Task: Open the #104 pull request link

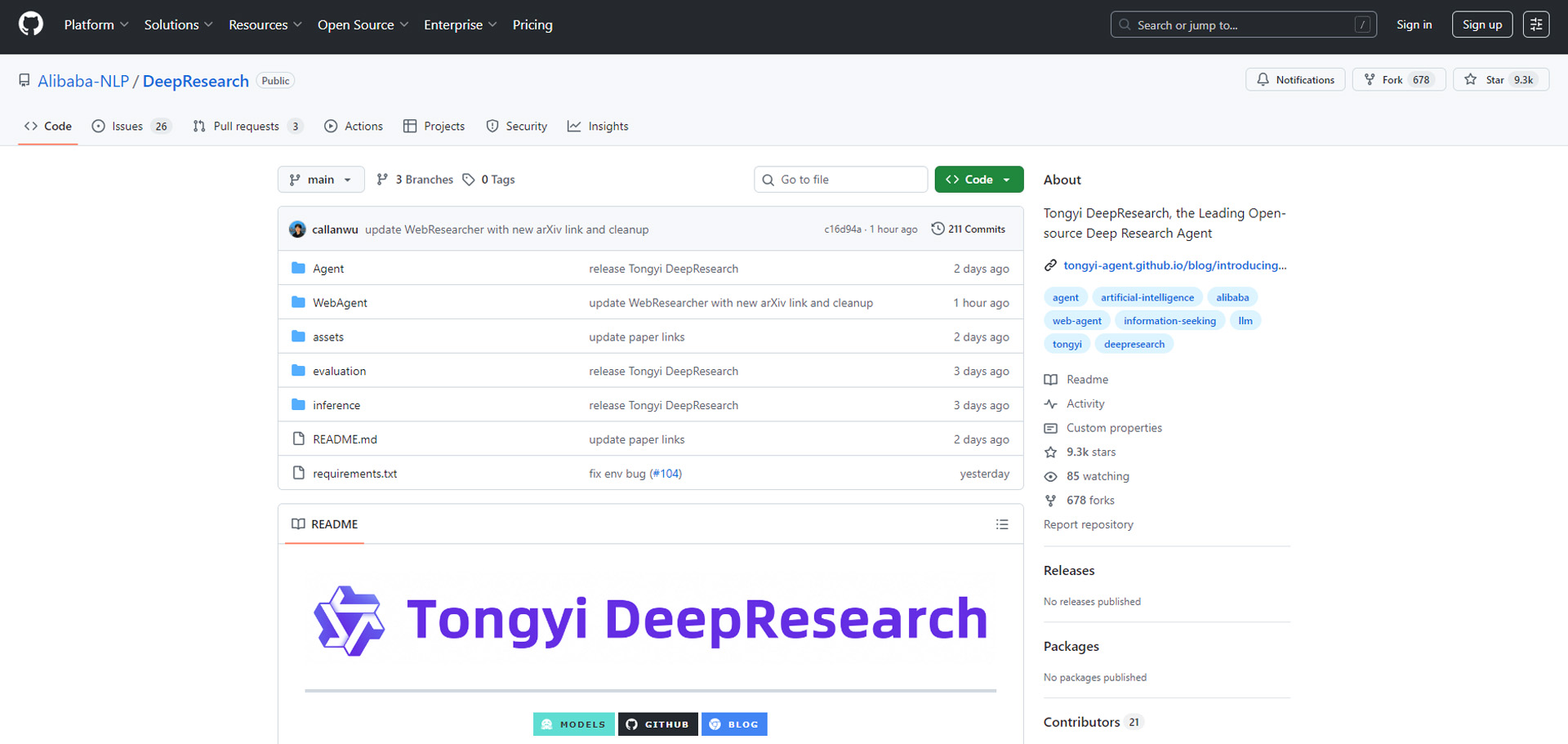Action: 666,474
